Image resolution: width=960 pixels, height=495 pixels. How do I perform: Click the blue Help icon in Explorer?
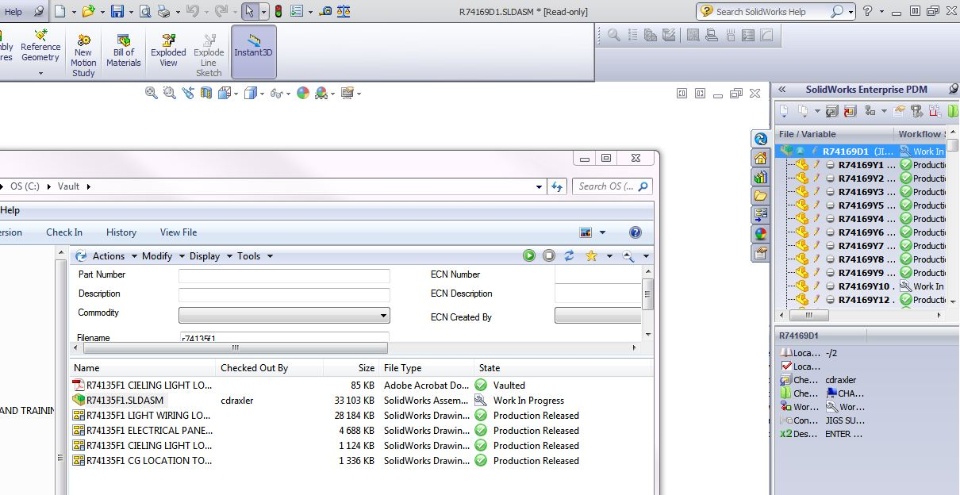(636, 232)
